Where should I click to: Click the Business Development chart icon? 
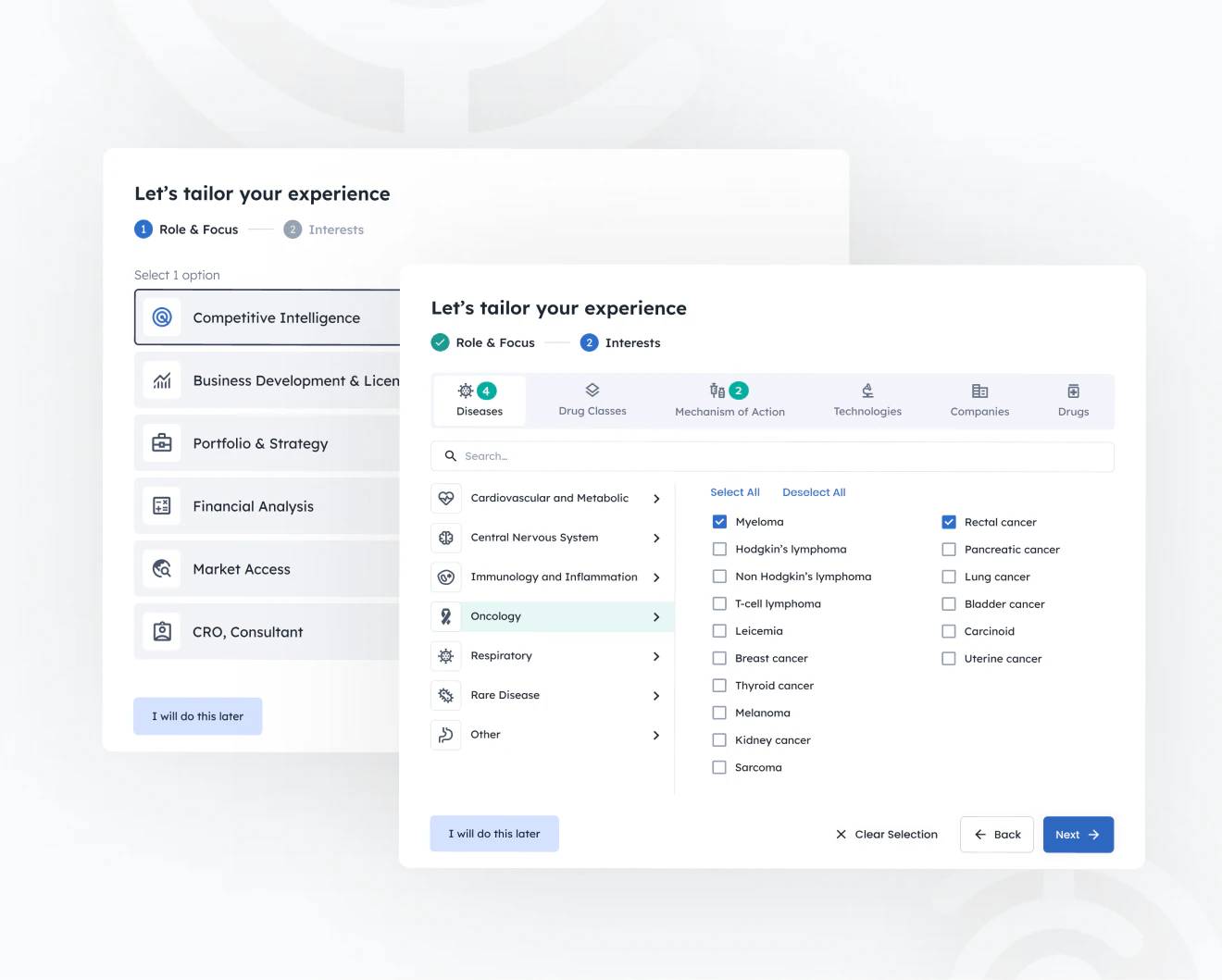[162, 380]
